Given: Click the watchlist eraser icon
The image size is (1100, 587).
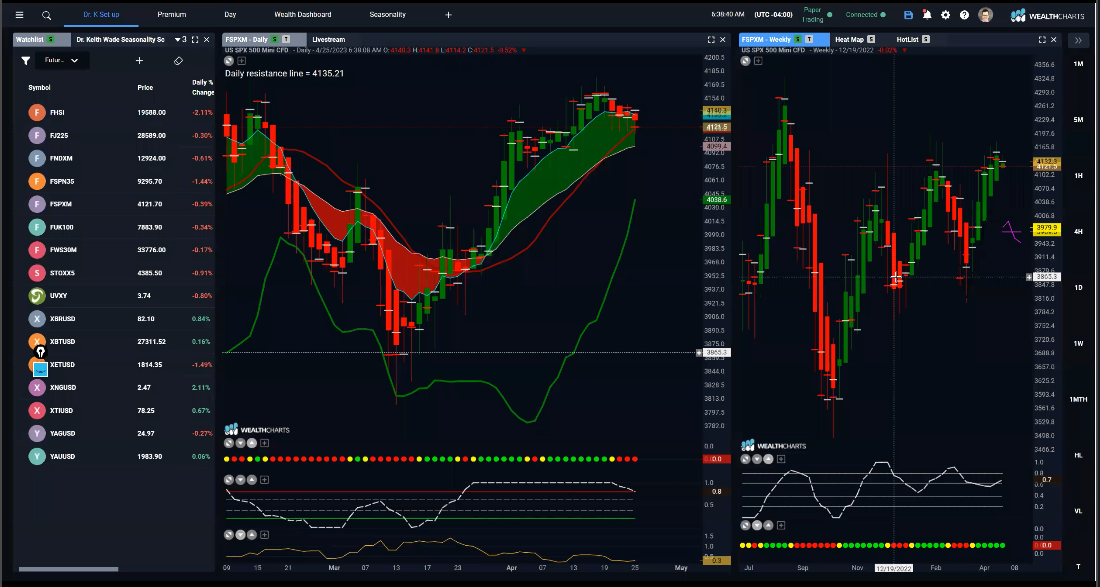Looking at the screenshot, I should click(178, 61).
